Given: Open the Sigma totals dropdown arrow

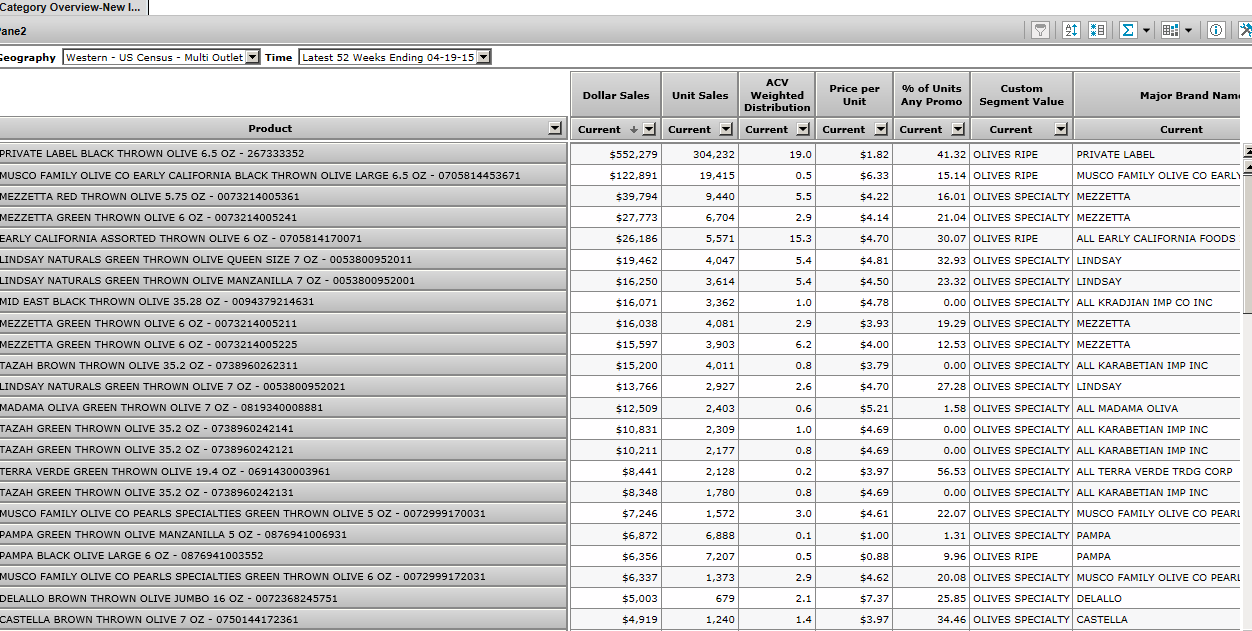Looking at the screenshot, I should (1146, 31).
